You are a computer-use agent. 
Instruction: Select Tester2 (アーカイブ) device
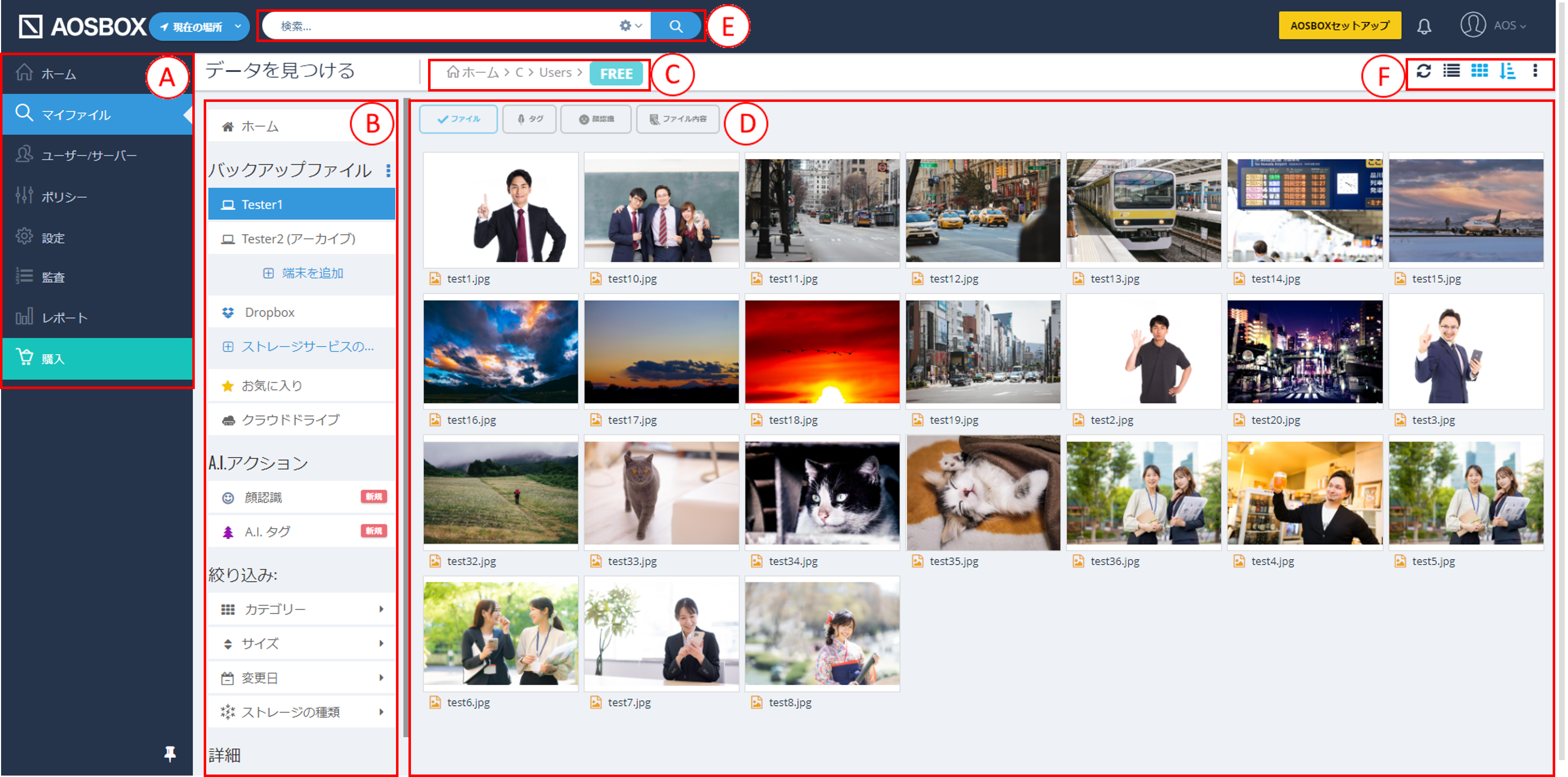[x=302, y=239]
